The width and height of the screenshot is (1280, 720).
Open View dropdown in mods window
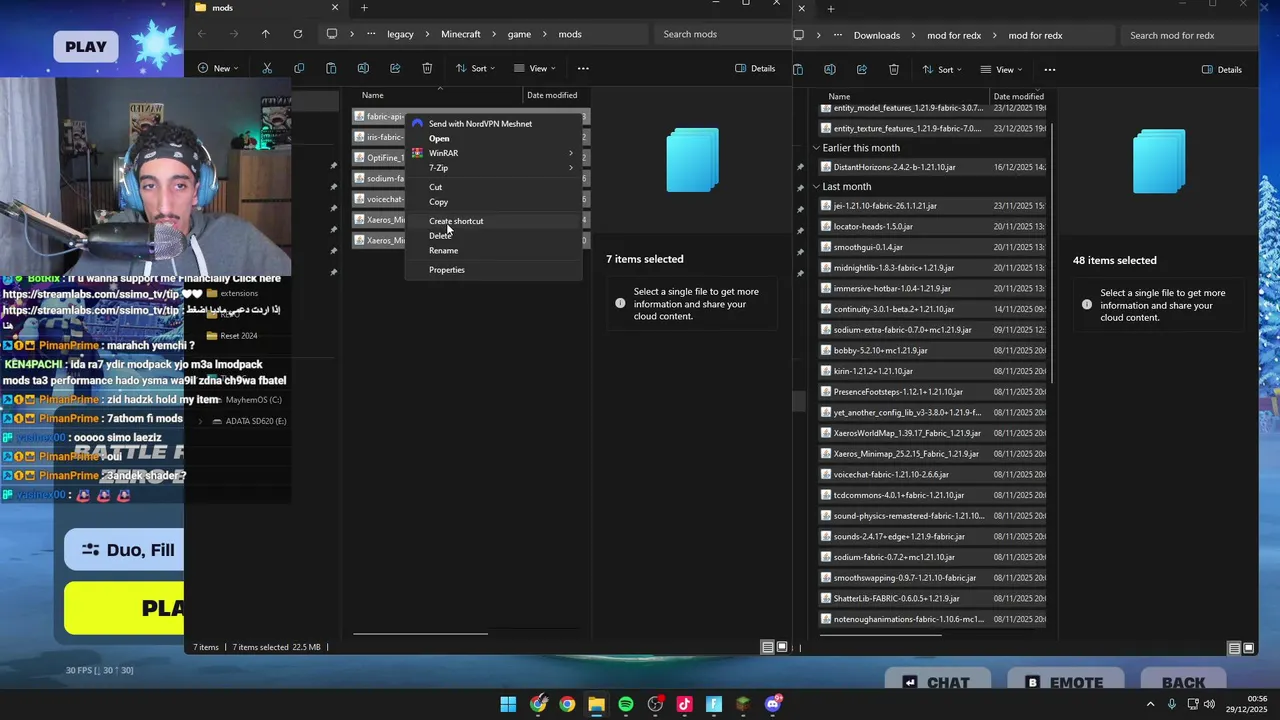535,68
